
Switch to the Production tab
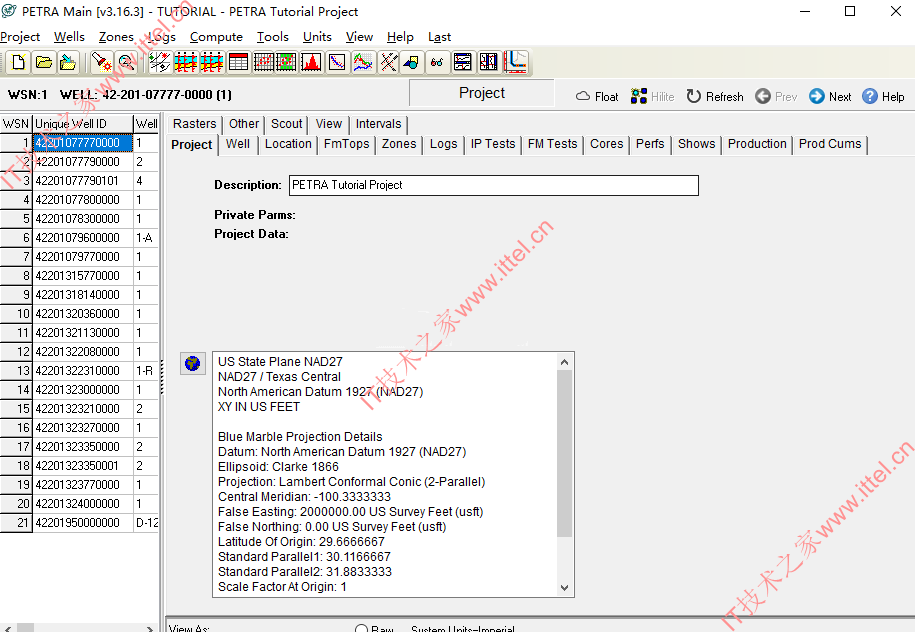[757, 144]
